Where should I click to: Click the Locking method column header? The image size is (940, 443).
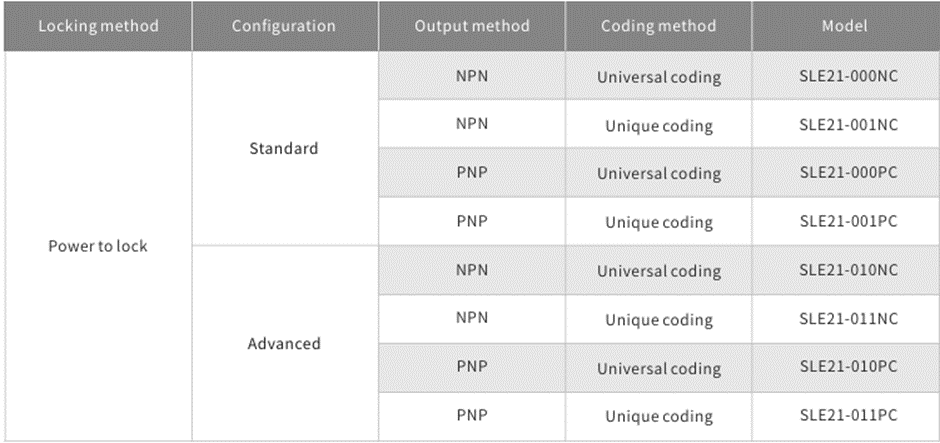[x=98, y=26]
